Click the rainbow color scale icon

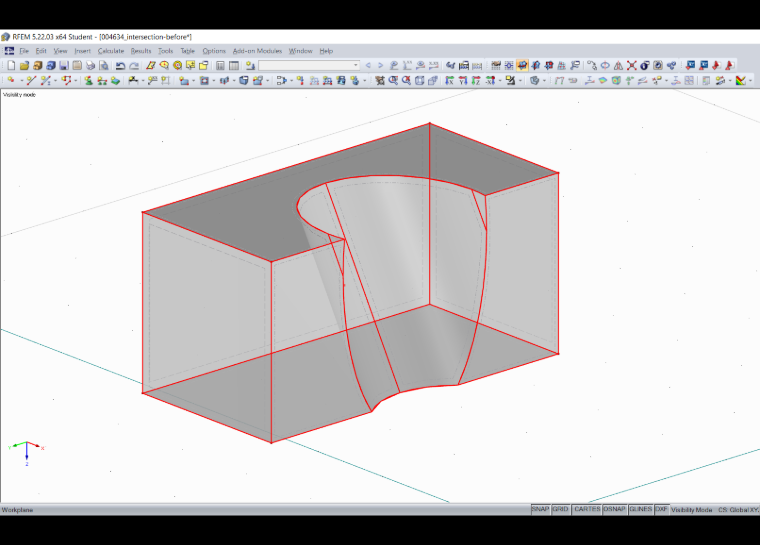pyautogui.click(x=741, y=80)
